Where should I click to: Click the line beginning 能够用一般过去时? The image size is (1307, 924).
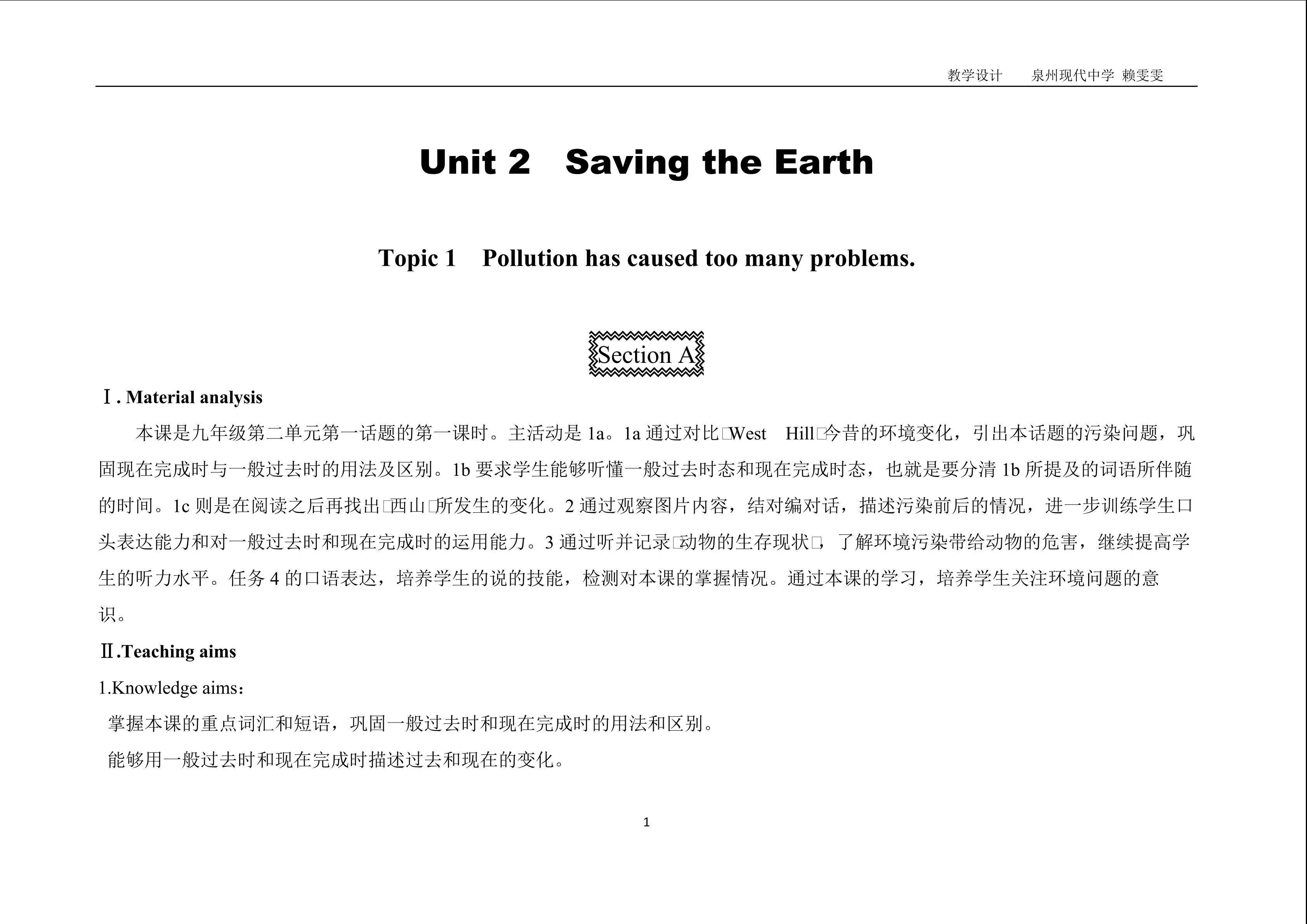click(336, 760)
